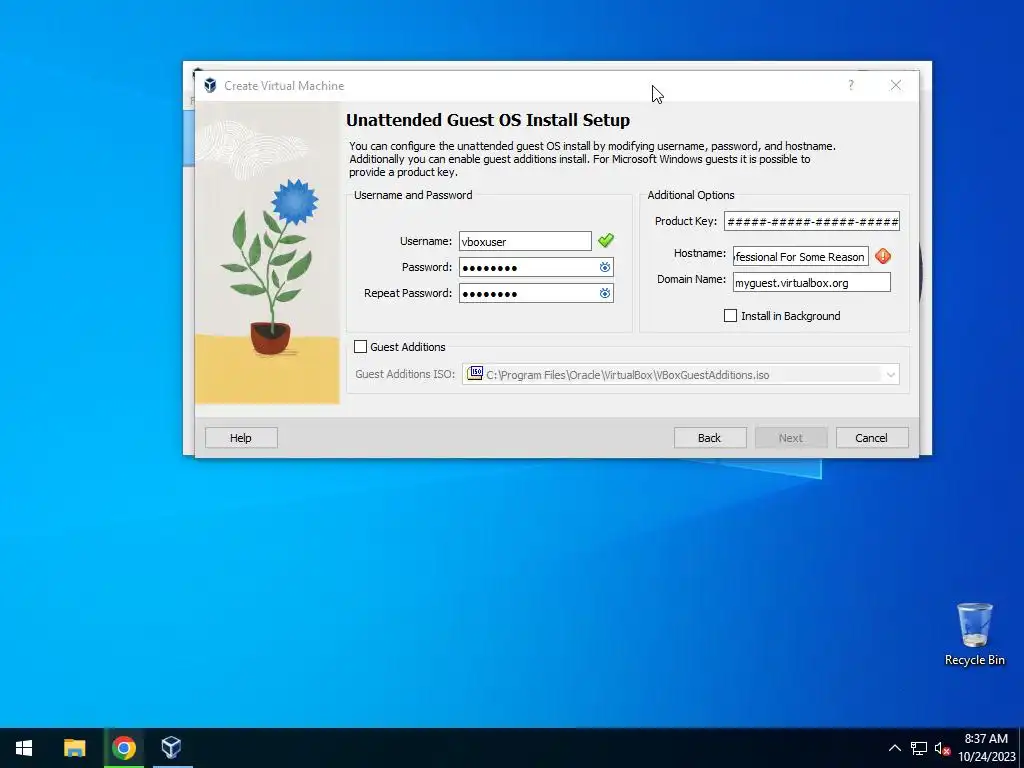The width and height of the screenshot is (1024, 768).
Task: Click the VirtualBox taskbar icon
Action: 172,748
